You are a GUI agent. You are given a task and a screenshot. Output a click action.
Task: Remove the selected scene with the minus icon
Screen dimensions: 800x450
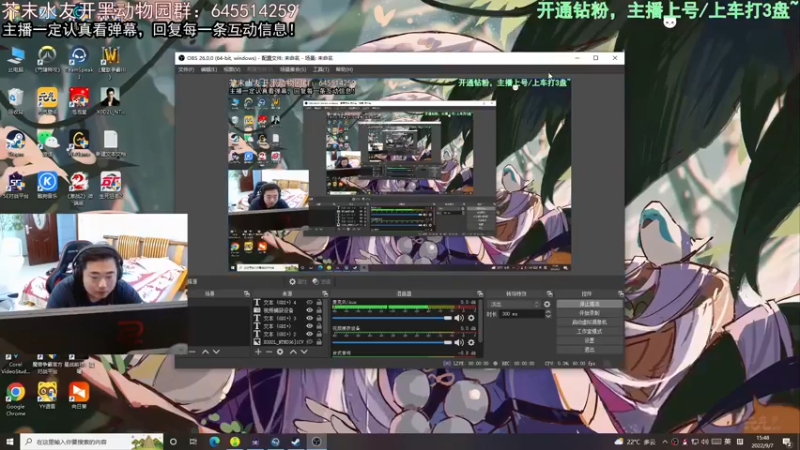192,352
